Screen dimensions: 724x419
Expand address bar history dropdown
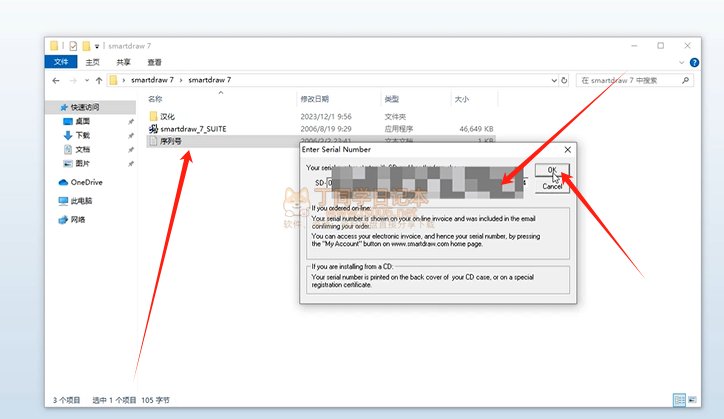click(554, 80)
